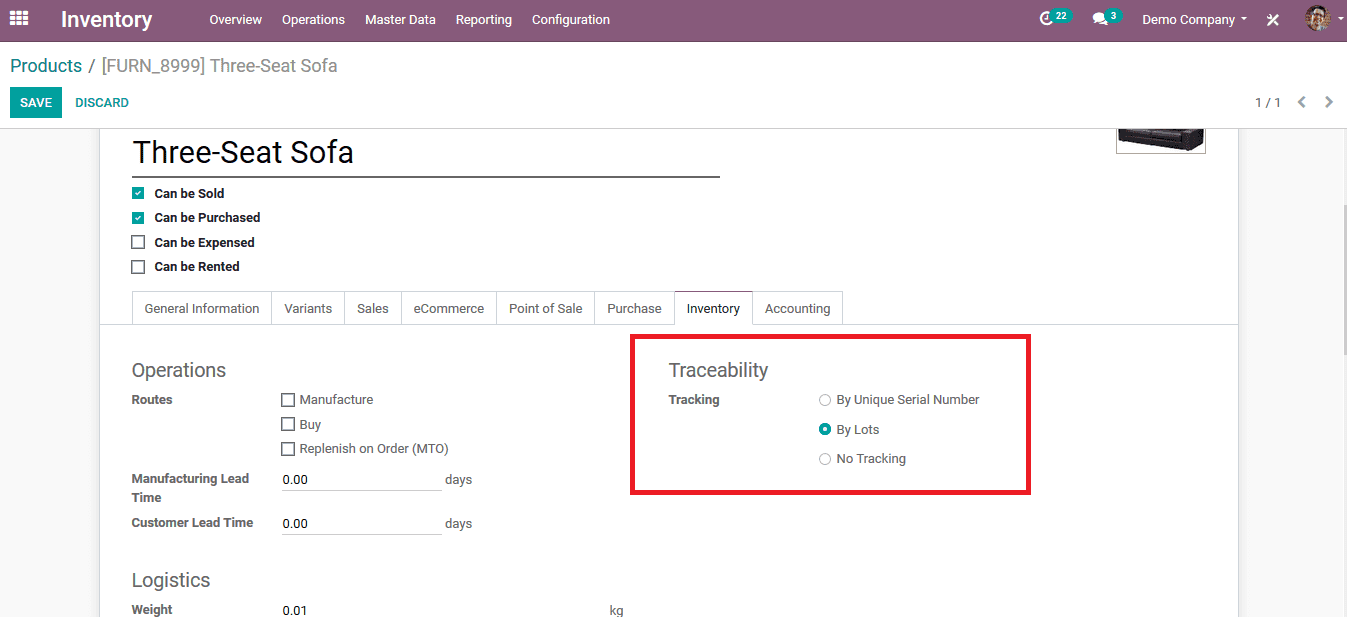Open Demo Company dropdown
The image size is (1347, 617).
(x=1194, y=20)
